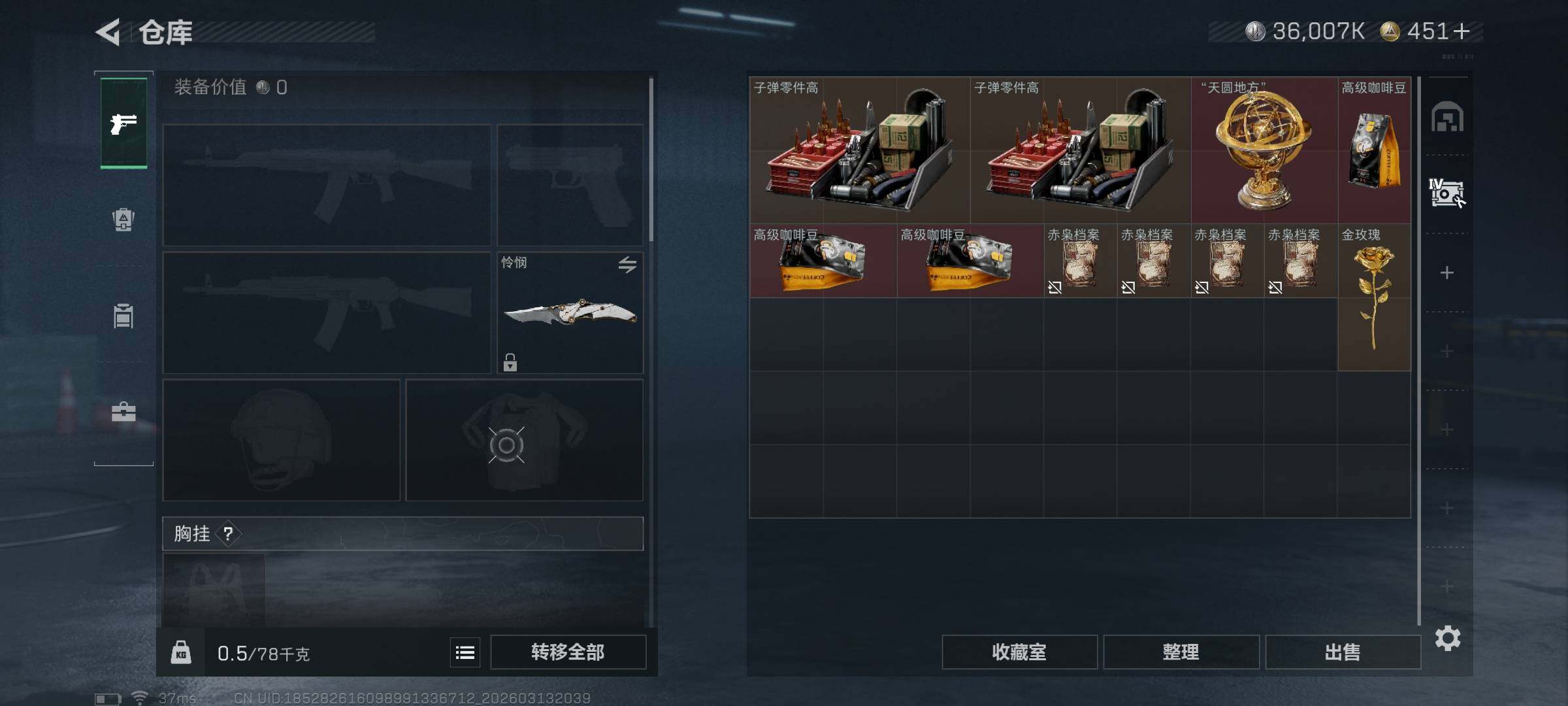This screenshot has width=1568, height=706.
Task: Select the weapons loadout tab with gun icon
Action: (123, 123)
